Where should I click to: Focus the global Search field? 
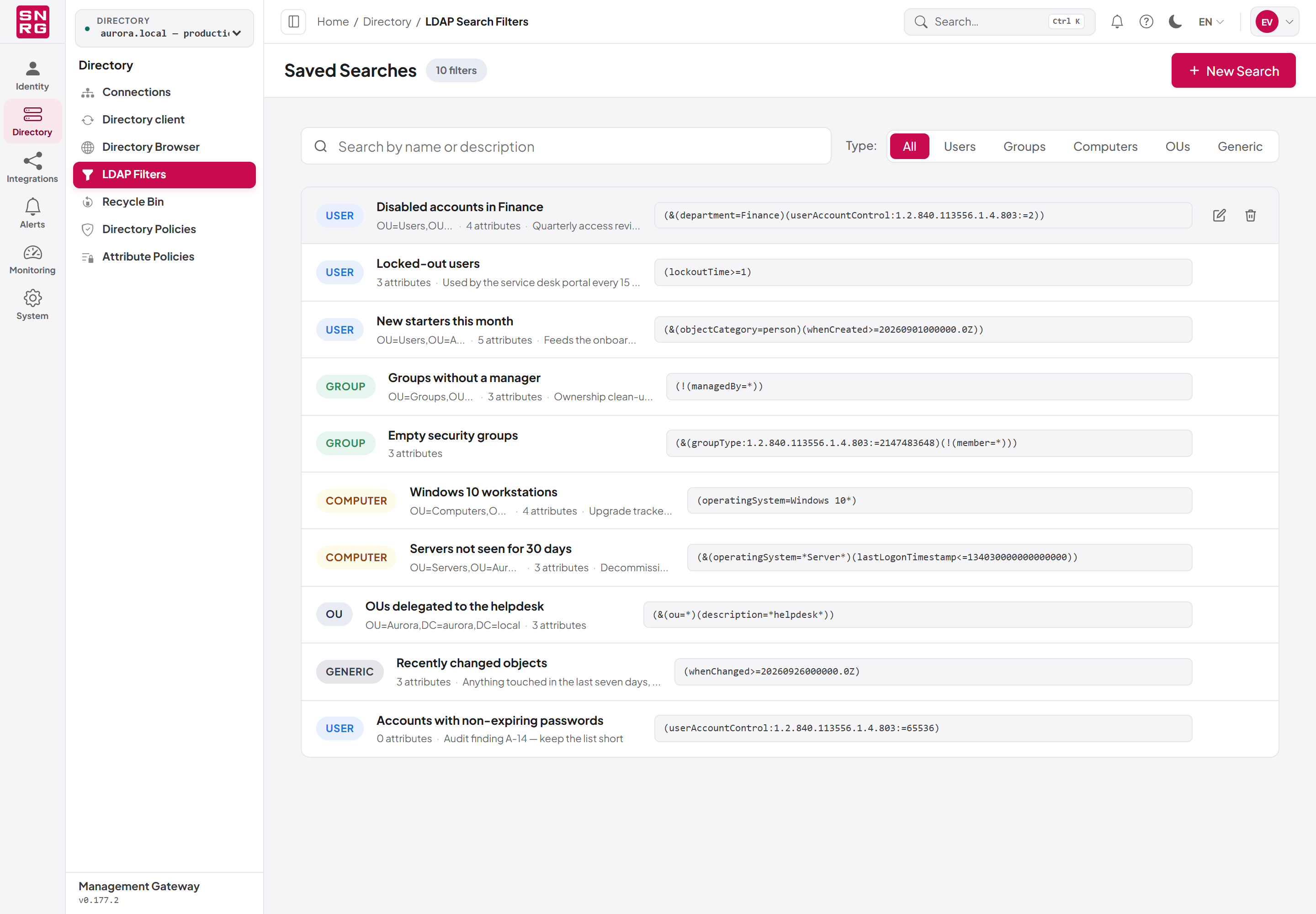999,22
